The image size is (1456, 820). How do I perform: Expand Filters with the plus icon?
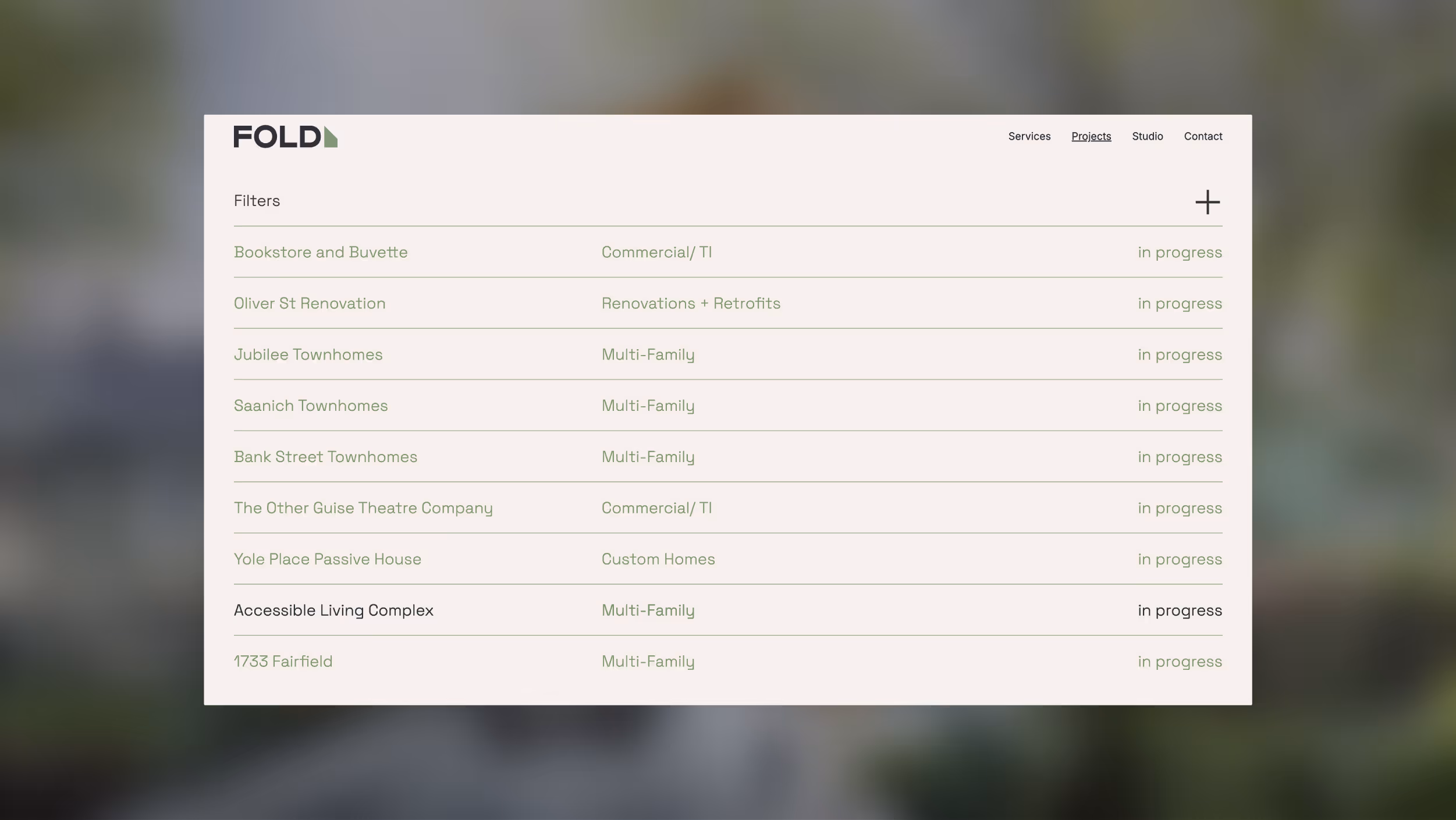coord(1207,202)
